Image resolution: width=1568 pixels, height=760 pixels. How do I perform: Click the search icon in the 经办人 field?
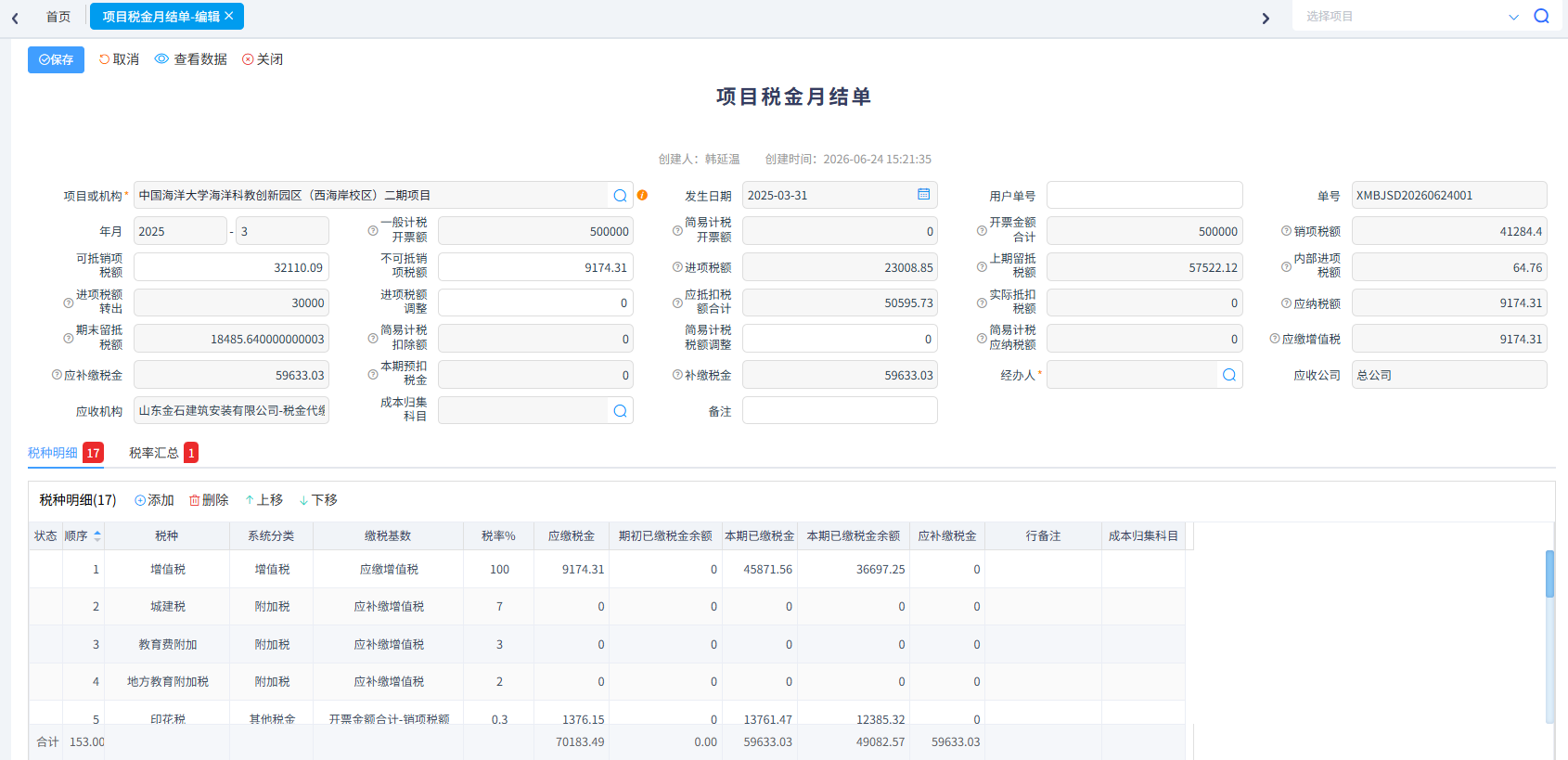(1229, 375)
